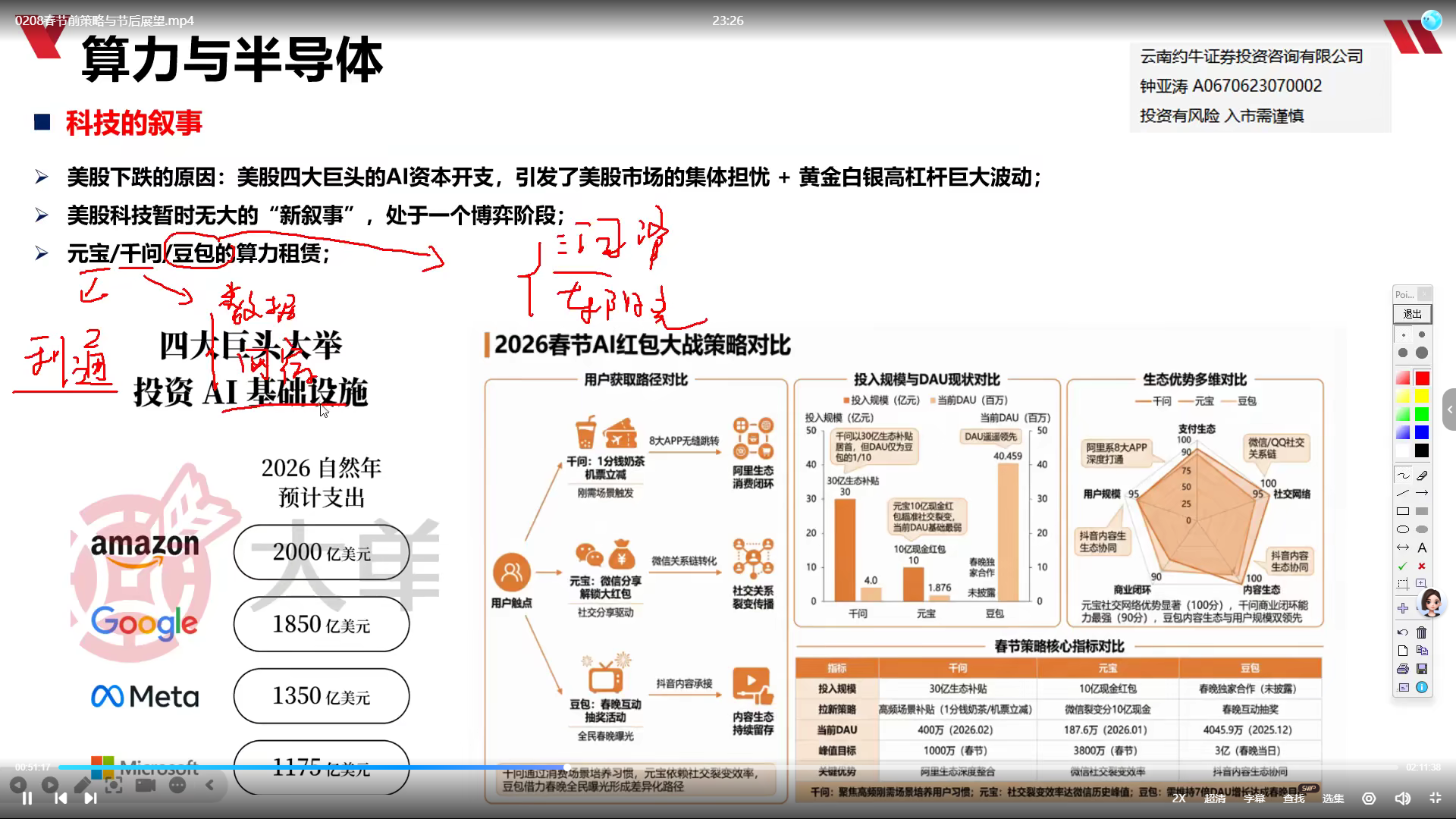The image size is (1456, 819).
Task: Seek on the video progress bar
Action: coord(728,767)
